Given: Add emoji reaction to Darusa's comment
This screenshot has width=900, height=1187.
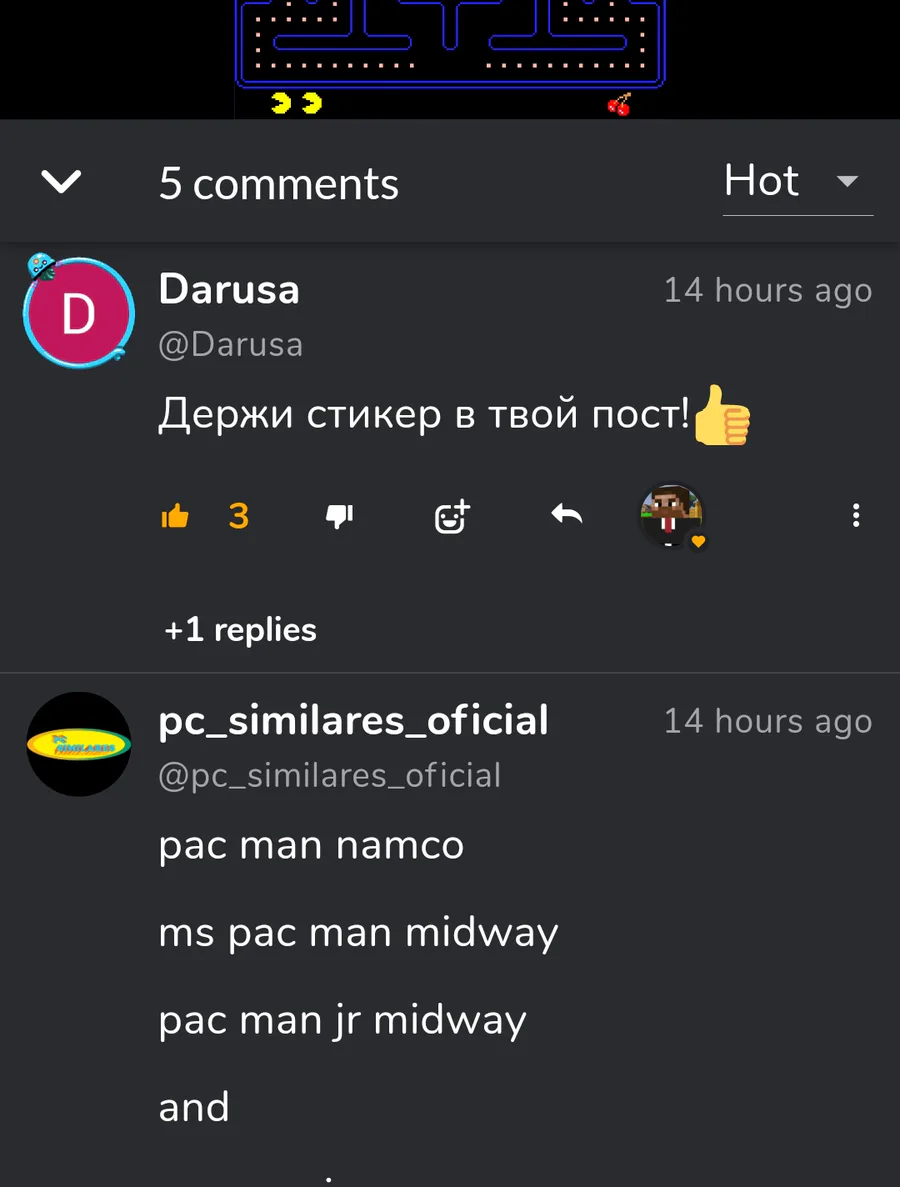Looking at the screenshot, I should click(x=452, y=517).
